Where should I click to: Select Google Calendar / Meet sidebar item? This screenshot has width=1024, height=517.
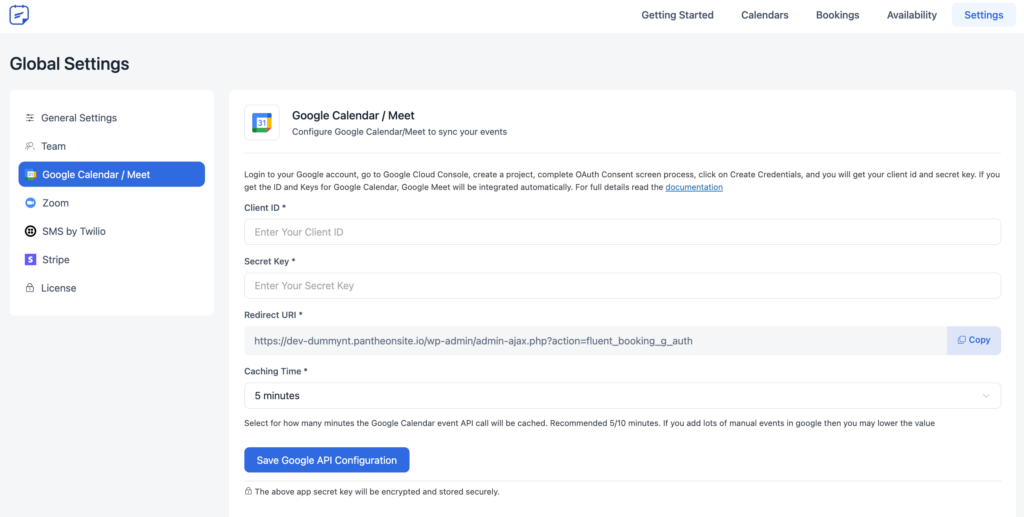[112, 174]
